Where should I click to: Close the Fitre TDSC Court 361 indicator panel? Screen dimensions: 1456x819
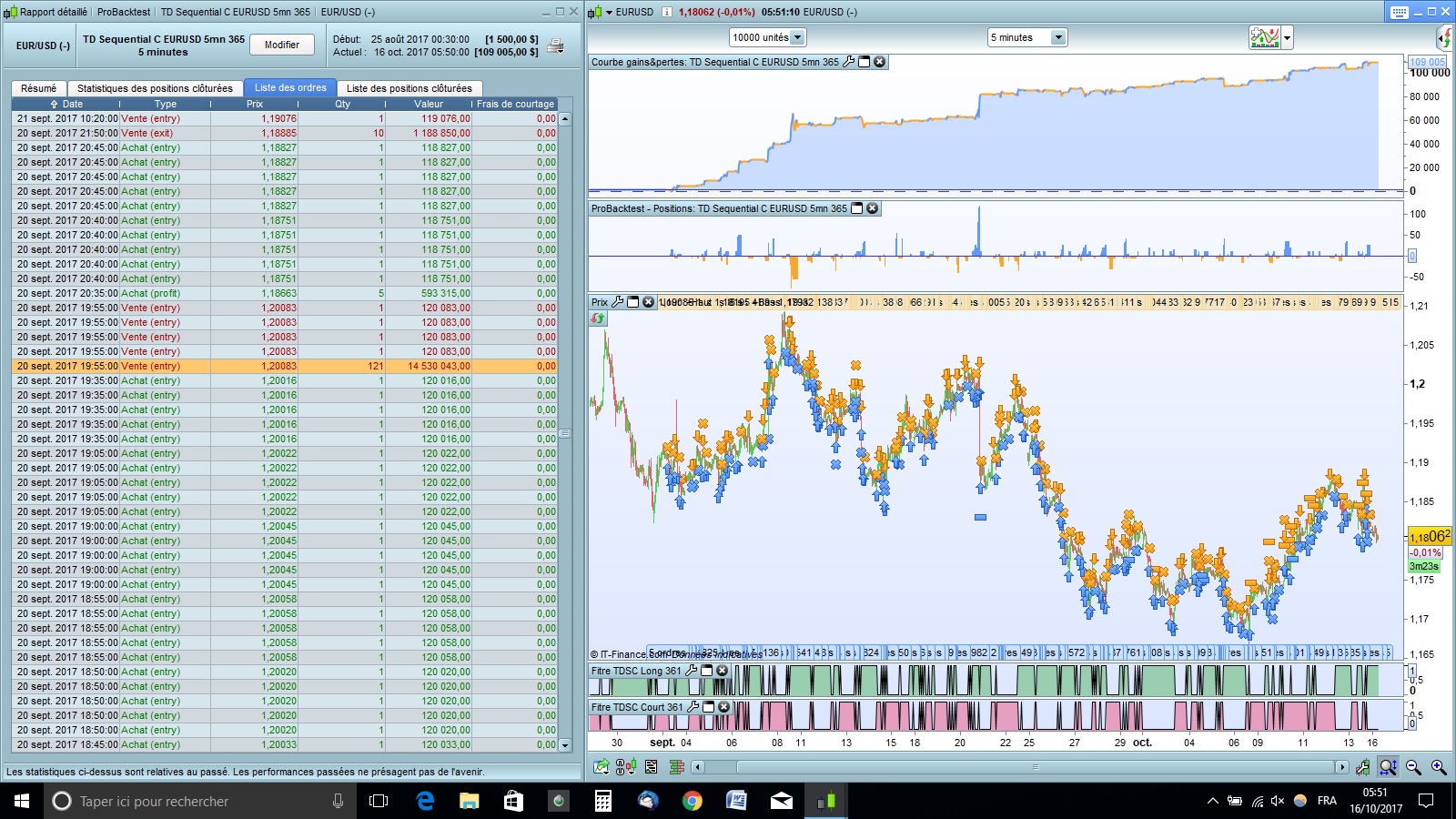click(723, 707)
